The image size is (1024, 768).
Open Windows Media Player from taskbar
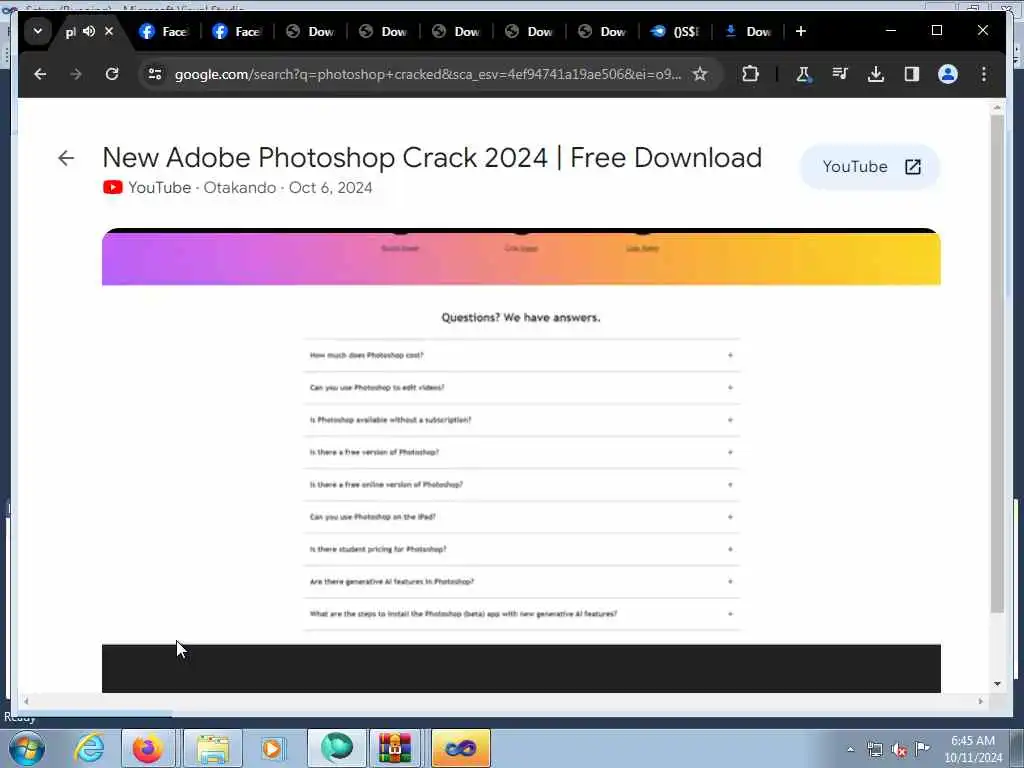272,748
